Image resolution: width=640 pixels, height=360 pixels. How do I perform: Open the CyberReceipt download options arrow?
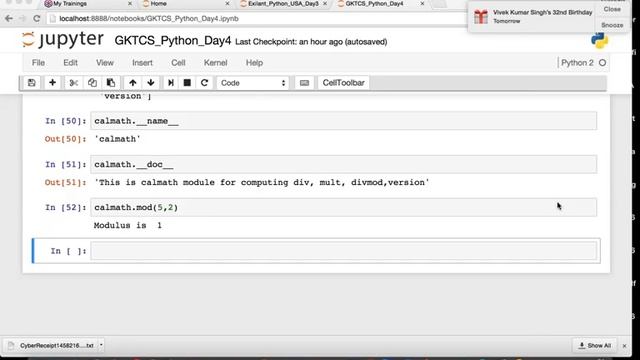(x=101, y=345)
